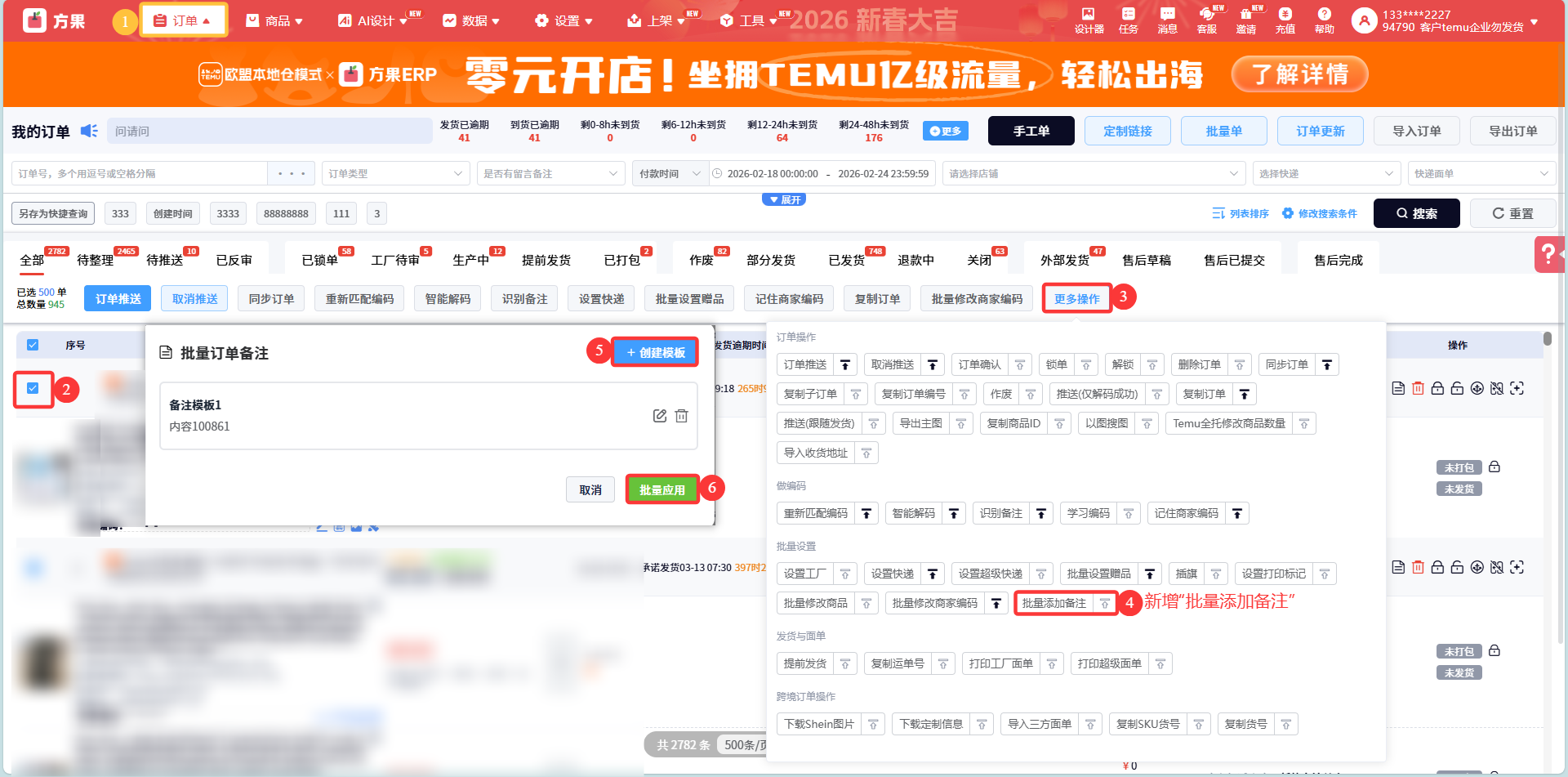Click the 方果 logo icon
The image size is (1568, 777).
[x=34, y=20]
